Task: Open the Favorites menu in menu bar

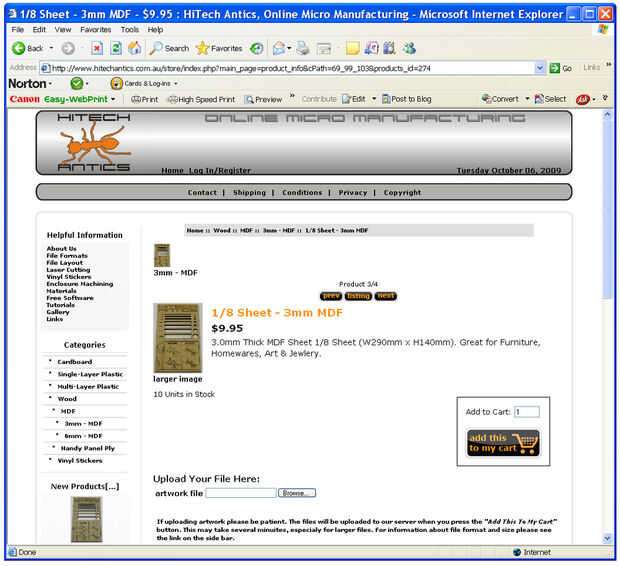Action: tap(96, 30)
